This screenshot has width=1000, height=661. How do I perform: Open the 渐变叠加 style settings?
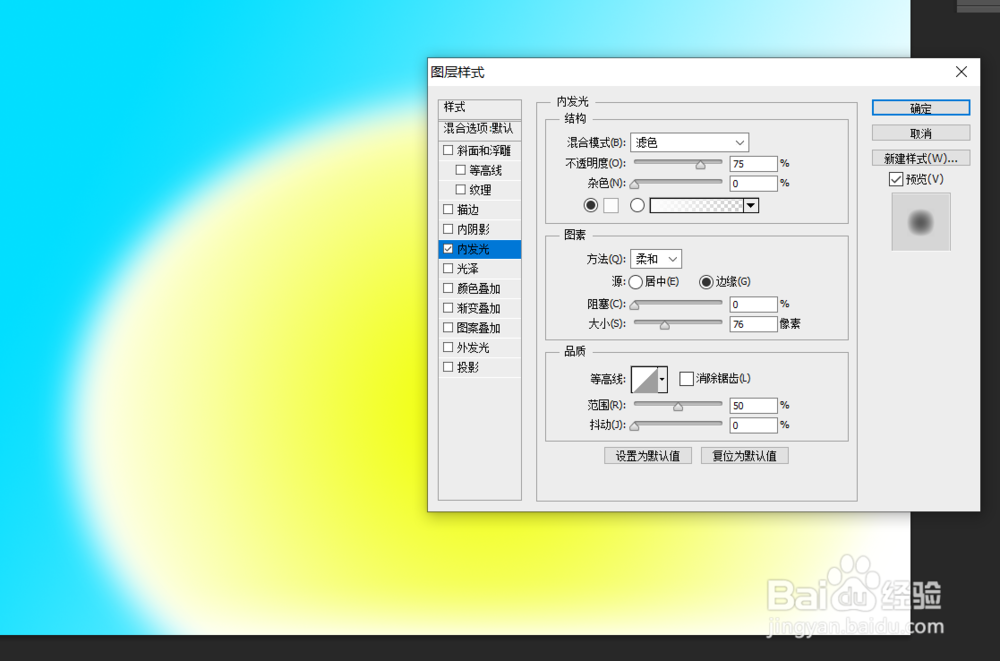[480, 308]
